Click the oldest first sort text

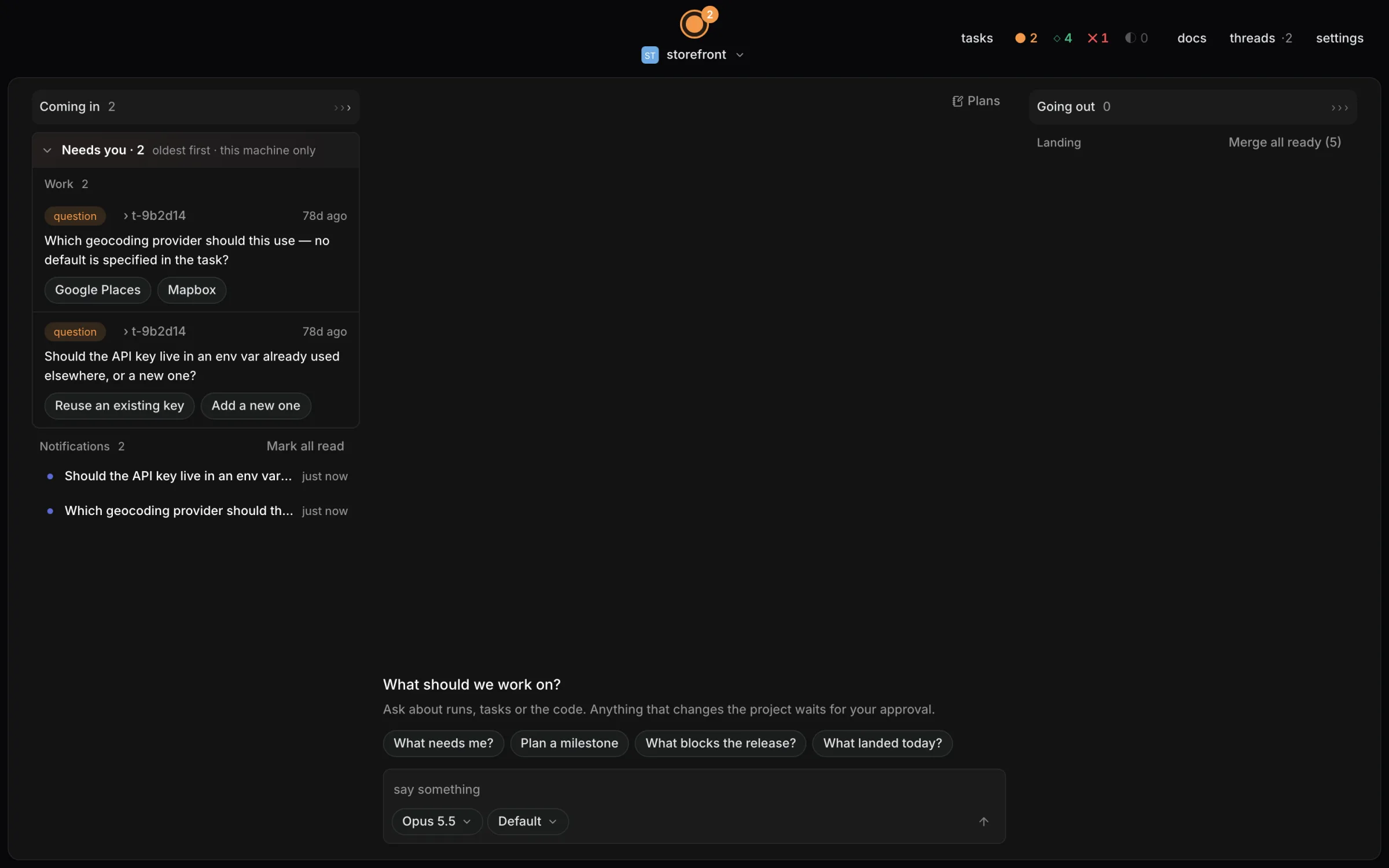coord(181,150)
